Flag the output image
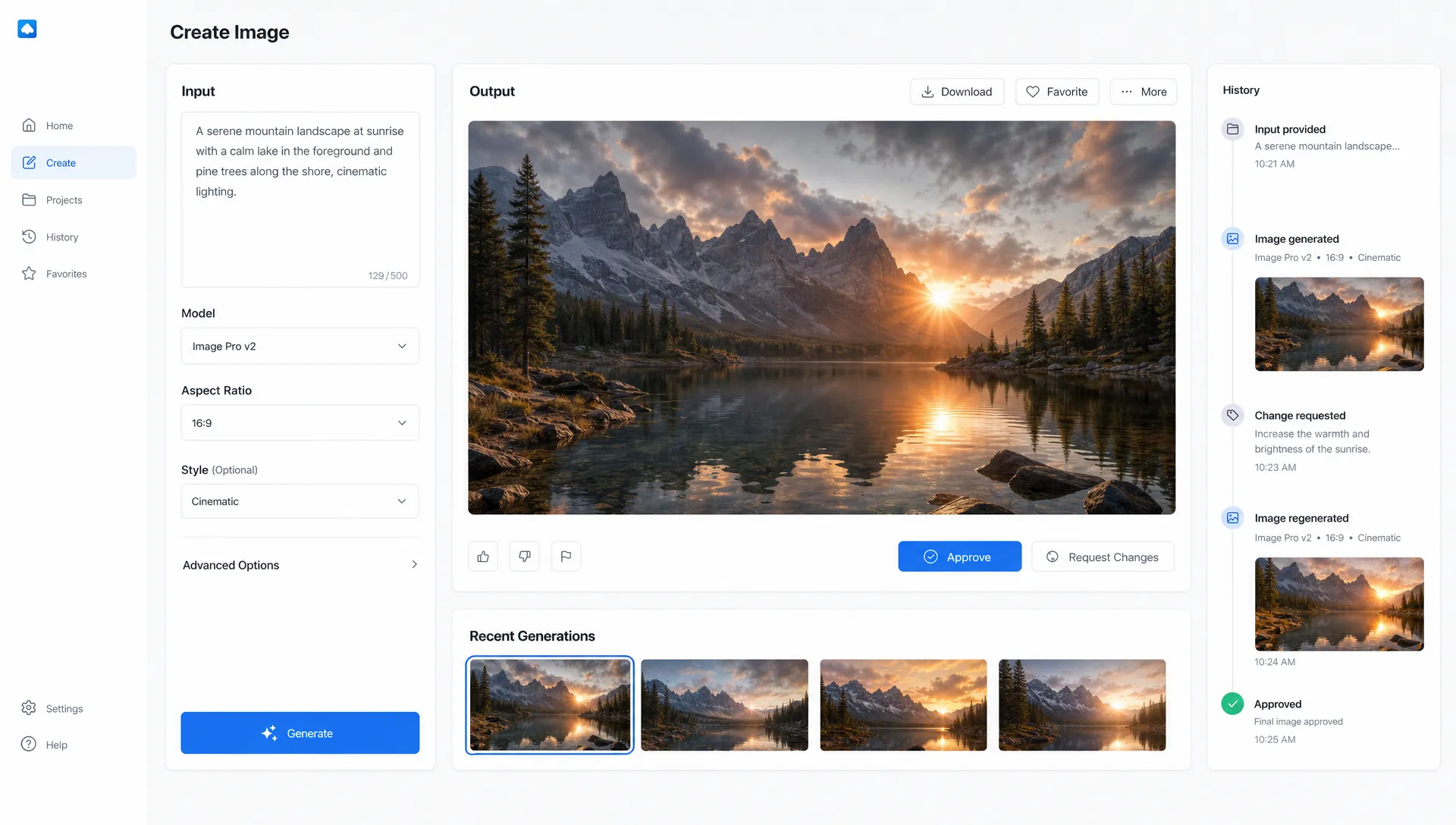This screenshot has width=1456, height=825. [566, 557]
